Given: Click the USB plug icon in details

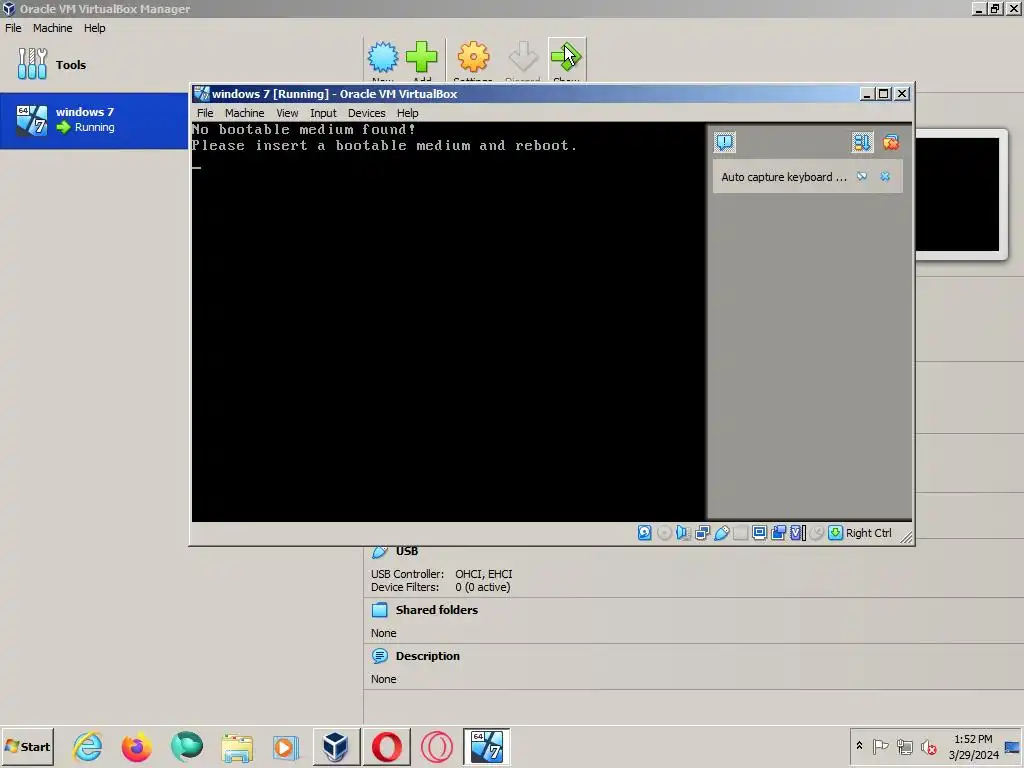Looking at the screenshot, I should (379, 552).
